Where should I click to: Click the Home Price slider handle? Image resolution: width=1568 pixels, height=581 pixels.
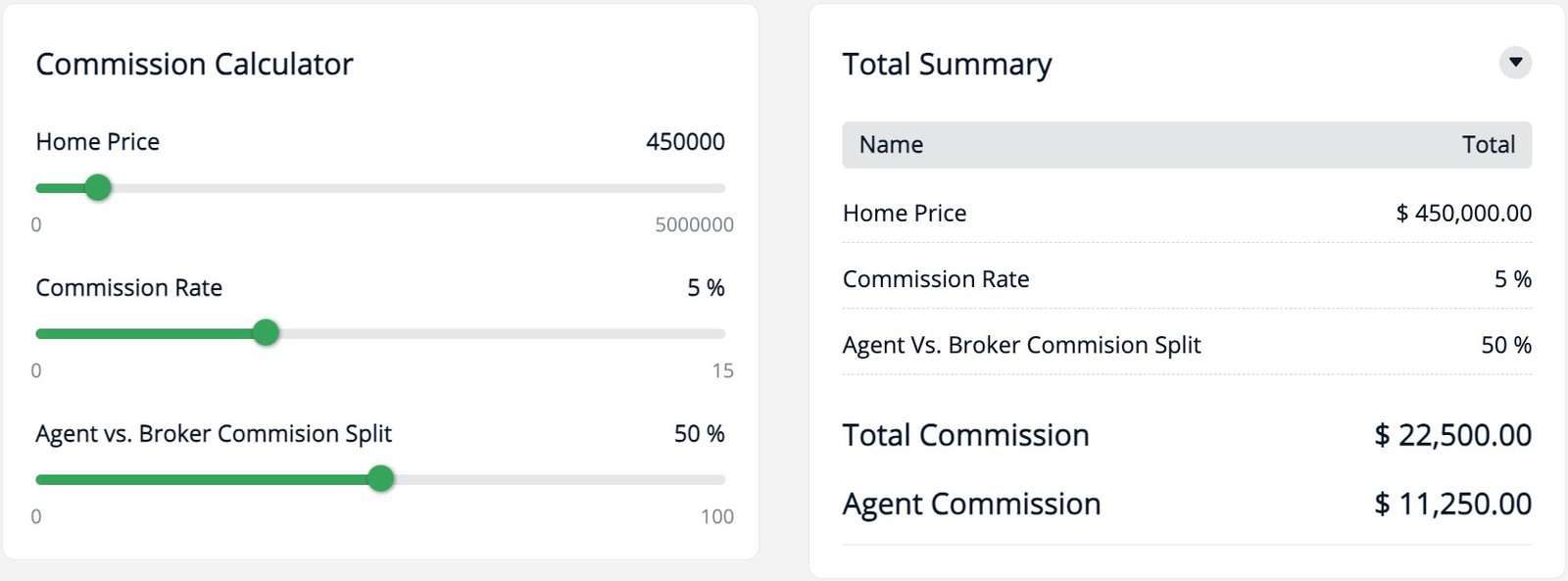click(x=98, y=187)
